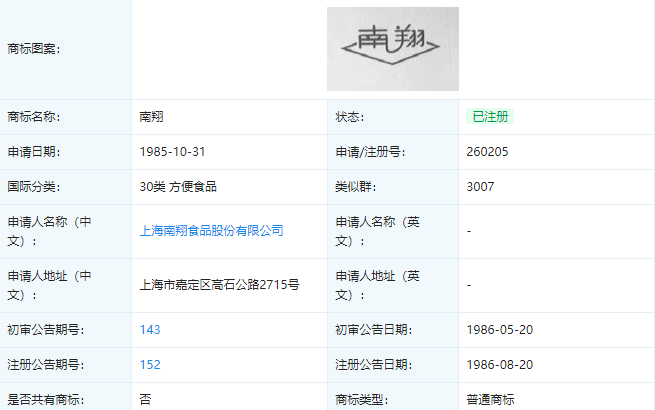This screenshot has height=410, width=655.
Task: Open the 南翔 trademark image thumbnail
Action: [393, 49]
